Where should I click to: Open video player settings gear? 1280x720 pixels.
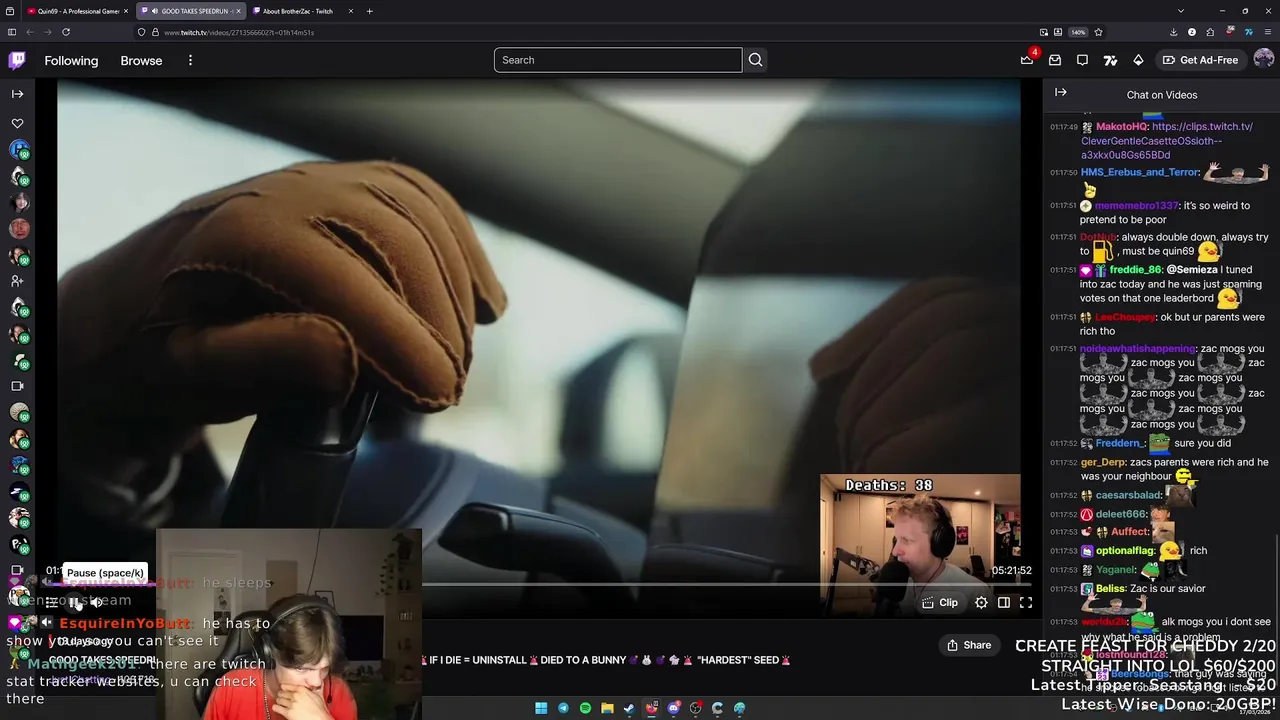pyautogui.click(x=981, y=602)
